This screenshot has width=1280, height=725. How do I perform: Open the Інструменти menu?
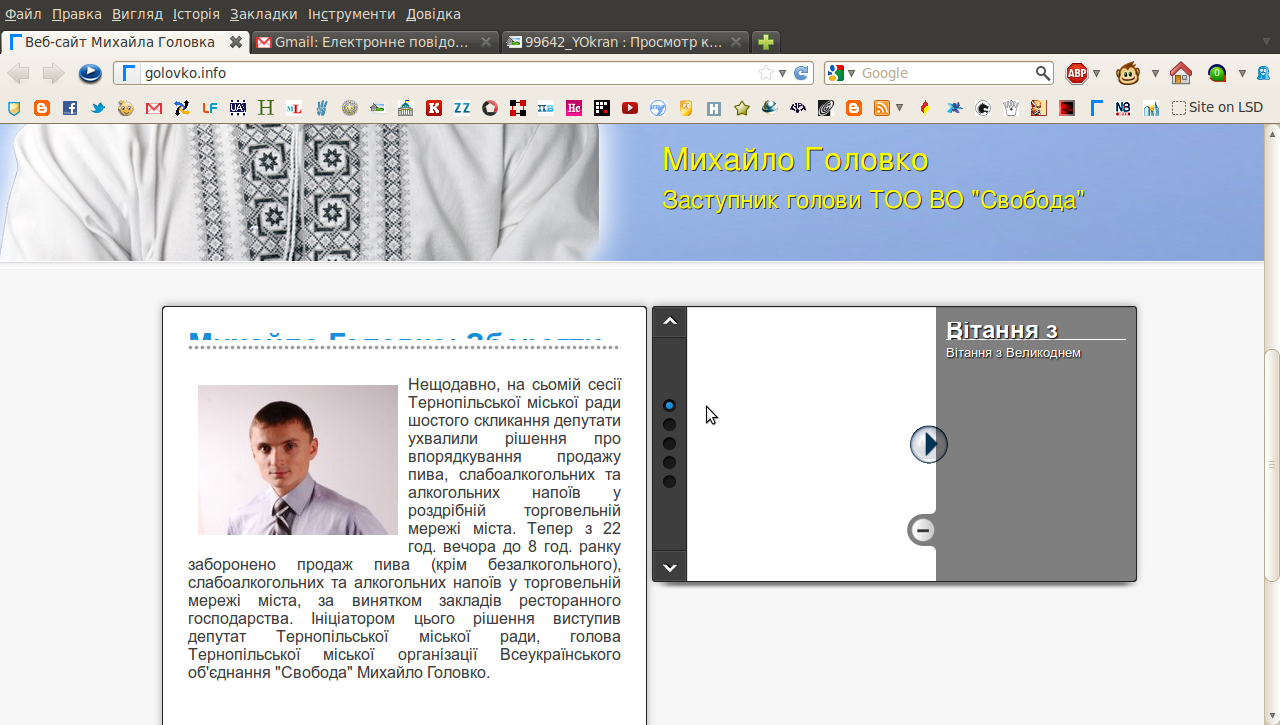point(352,14)
